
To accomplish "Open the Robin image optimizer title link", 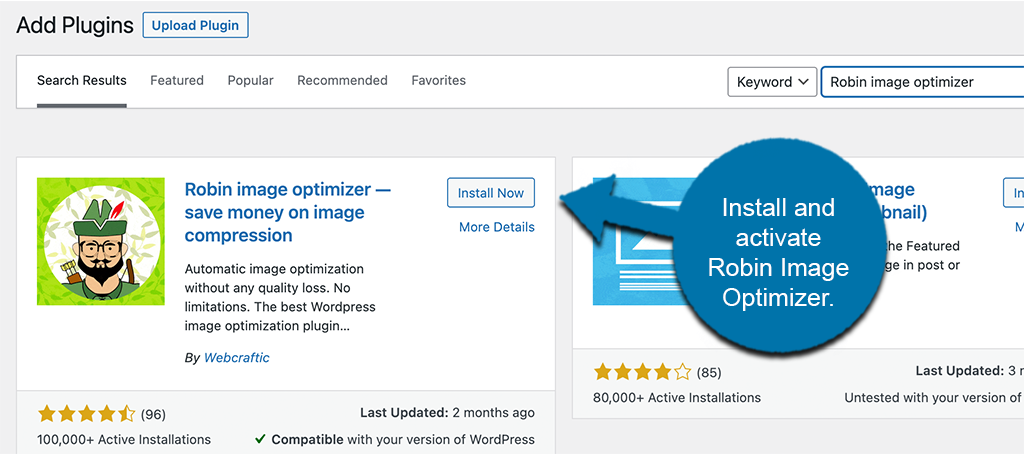I will 288,212.
